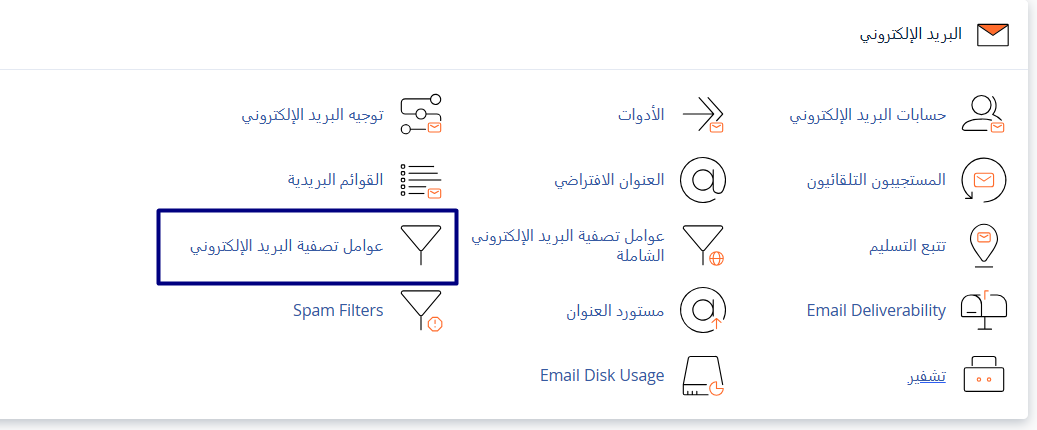This screenshot has width=1037, height=430.
Task: Collapse the البريد الإلكتروني section header
Action: point(912,34)
